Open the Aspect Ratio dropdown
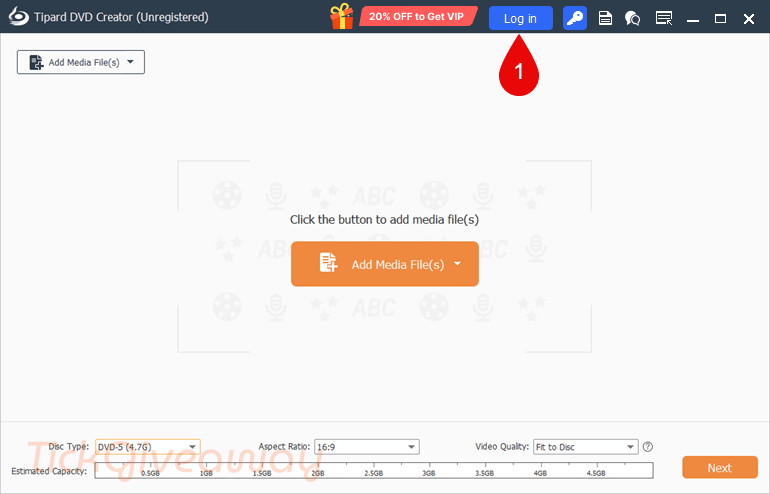Screen dimensions: 770x494 tap(366, 447)
